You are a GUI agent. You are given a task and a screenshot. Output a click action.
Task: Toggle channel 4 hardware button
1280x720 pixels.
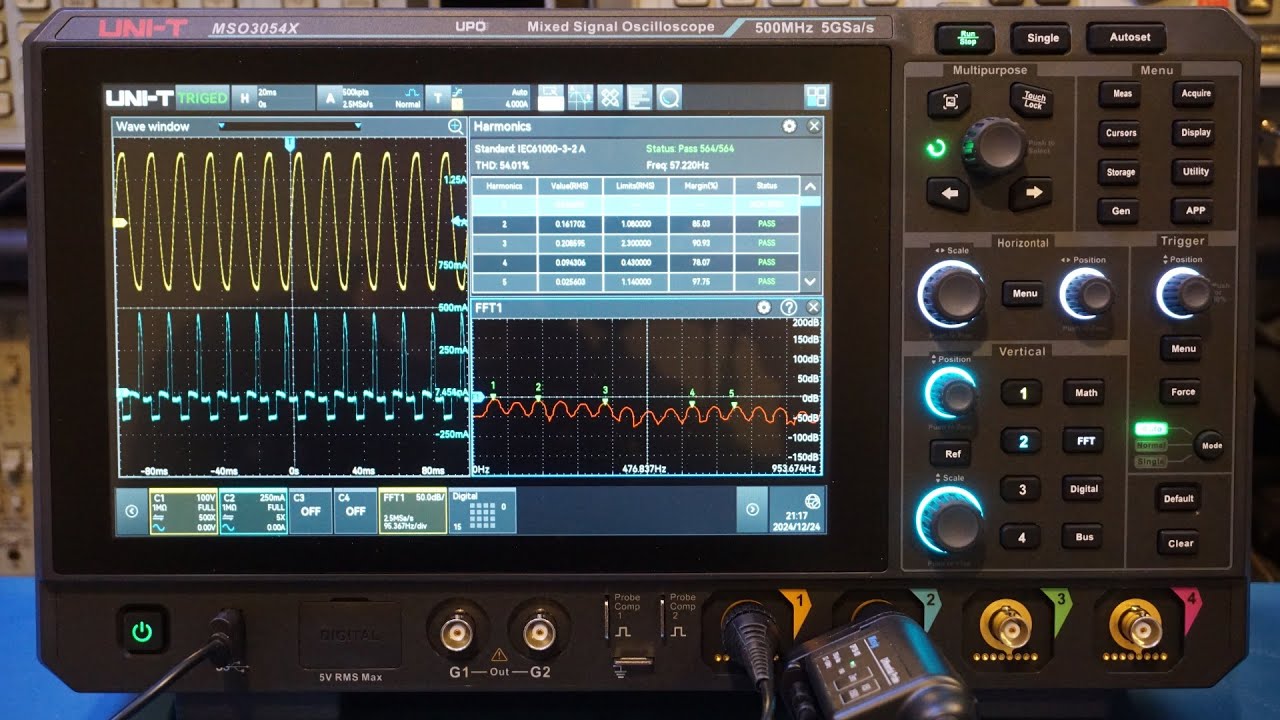click(x=1022, y=537)
